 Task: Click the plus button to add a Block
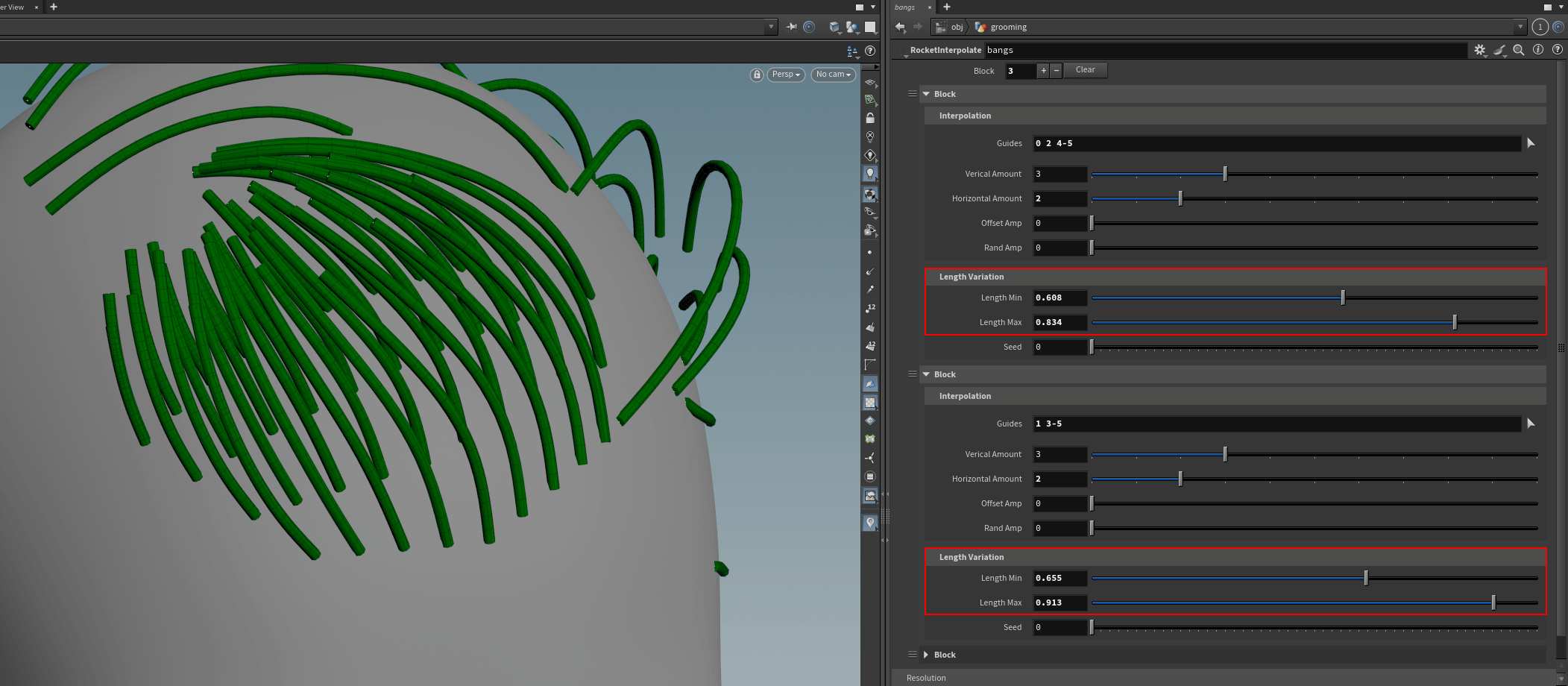(x=1043, y=70)
